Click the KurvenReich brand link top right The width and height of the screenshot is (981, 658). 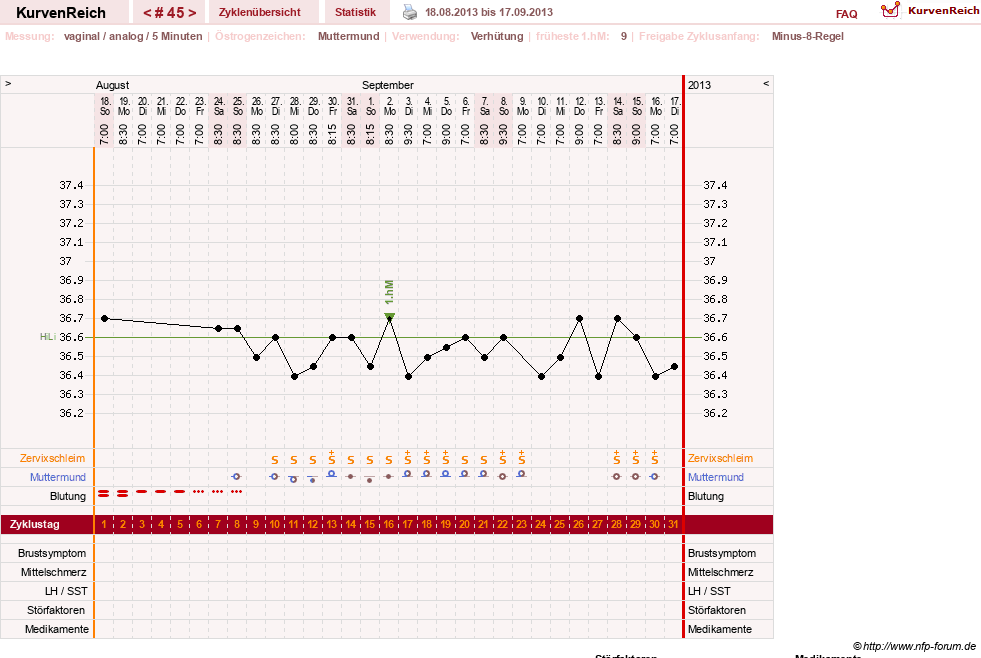coord(943,10)
